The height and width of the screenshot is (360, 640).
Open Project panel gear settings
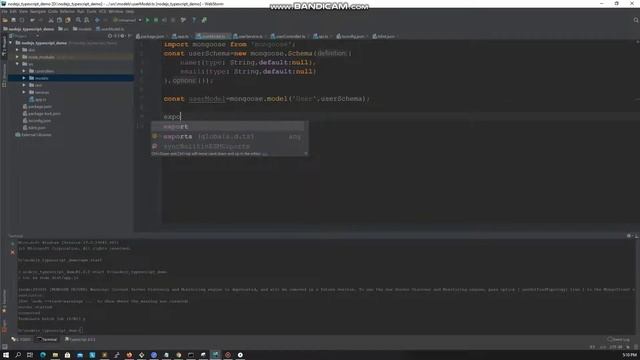[122, 36]
